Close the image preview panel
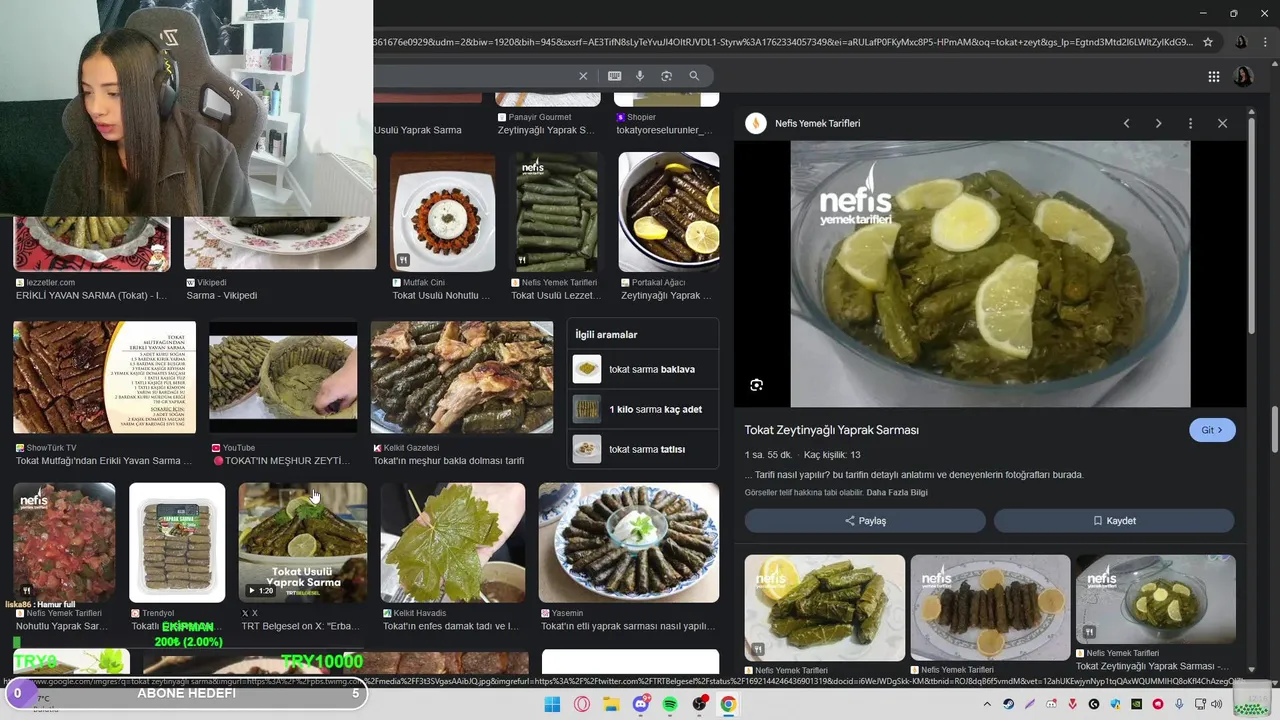Image resolution: width=1280 pixels, height=720 pixels. point(1222,123)
